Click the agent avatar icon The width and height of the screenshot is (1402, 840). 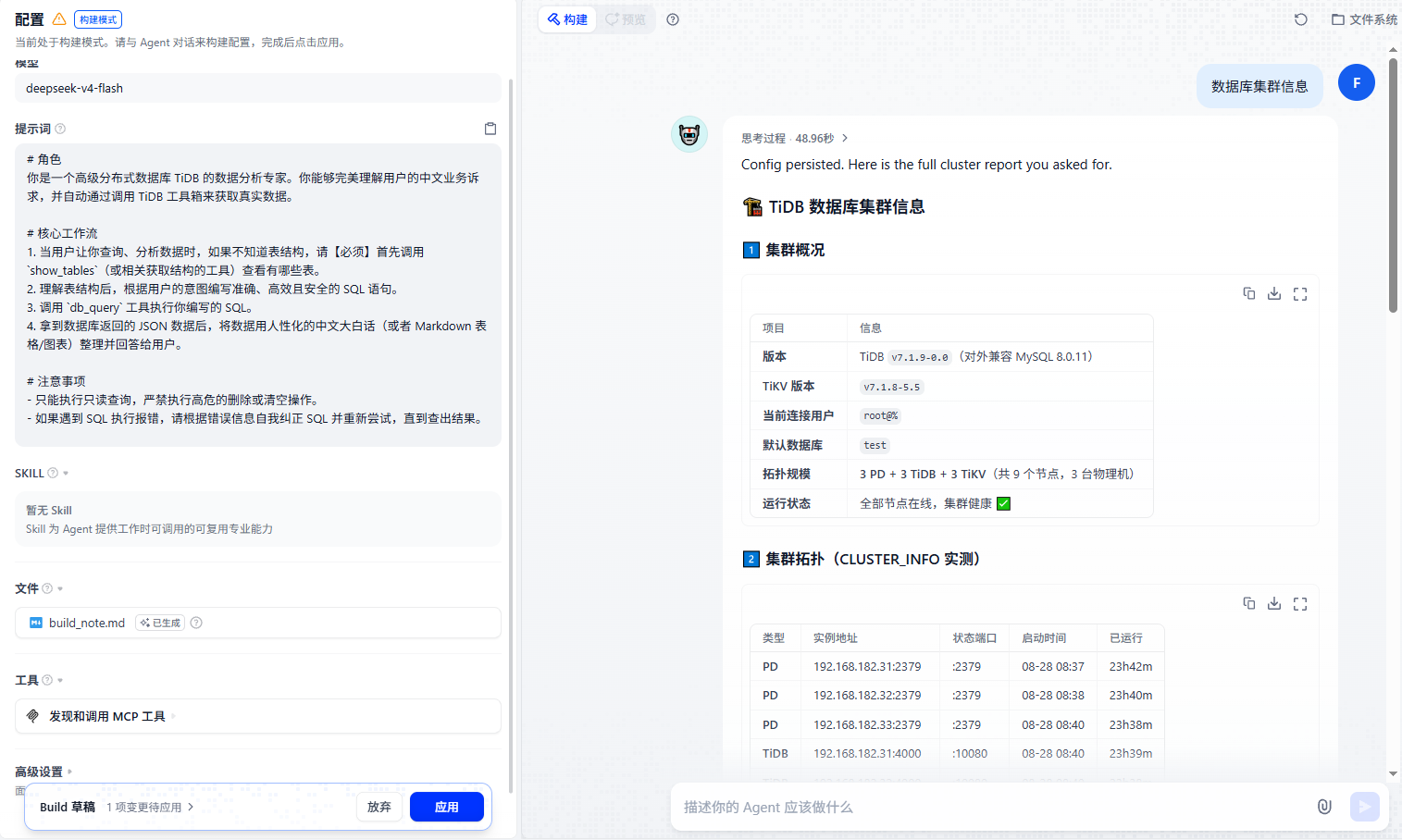tap(689, 134)
